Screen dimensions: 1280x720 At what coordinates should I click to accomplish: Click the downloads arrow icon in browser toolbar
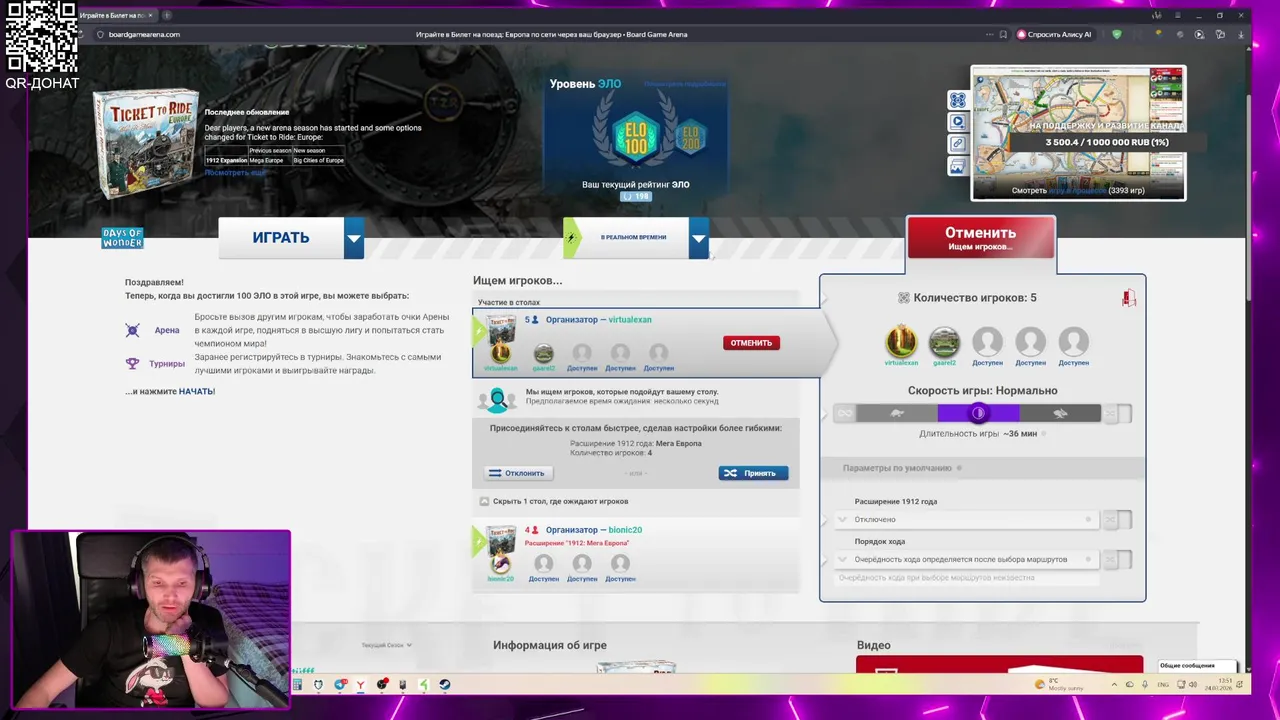(x=1240, y=34)
